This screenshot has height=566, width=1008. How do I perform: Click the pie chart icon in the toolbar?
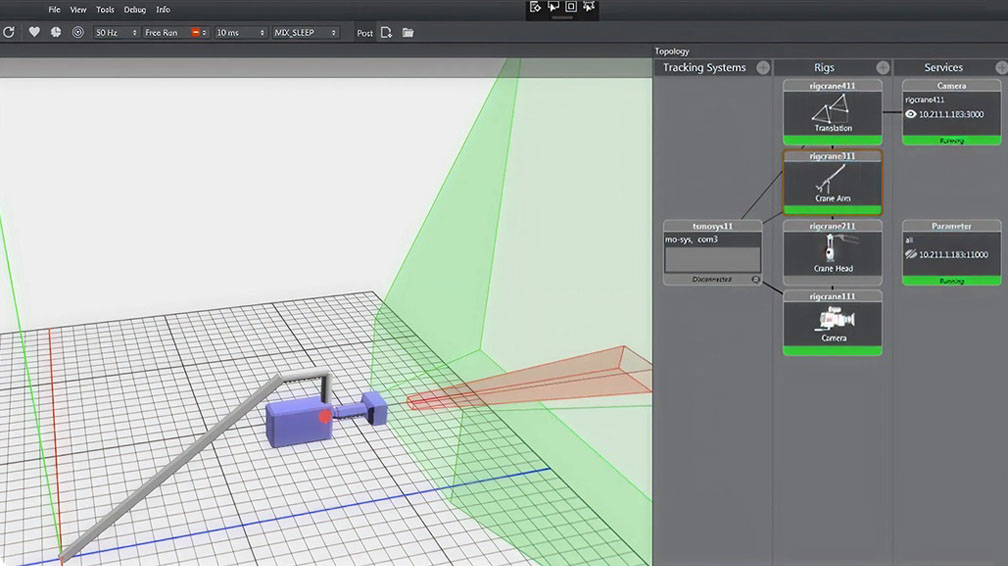pyautogui.click(x=55, y=32)
